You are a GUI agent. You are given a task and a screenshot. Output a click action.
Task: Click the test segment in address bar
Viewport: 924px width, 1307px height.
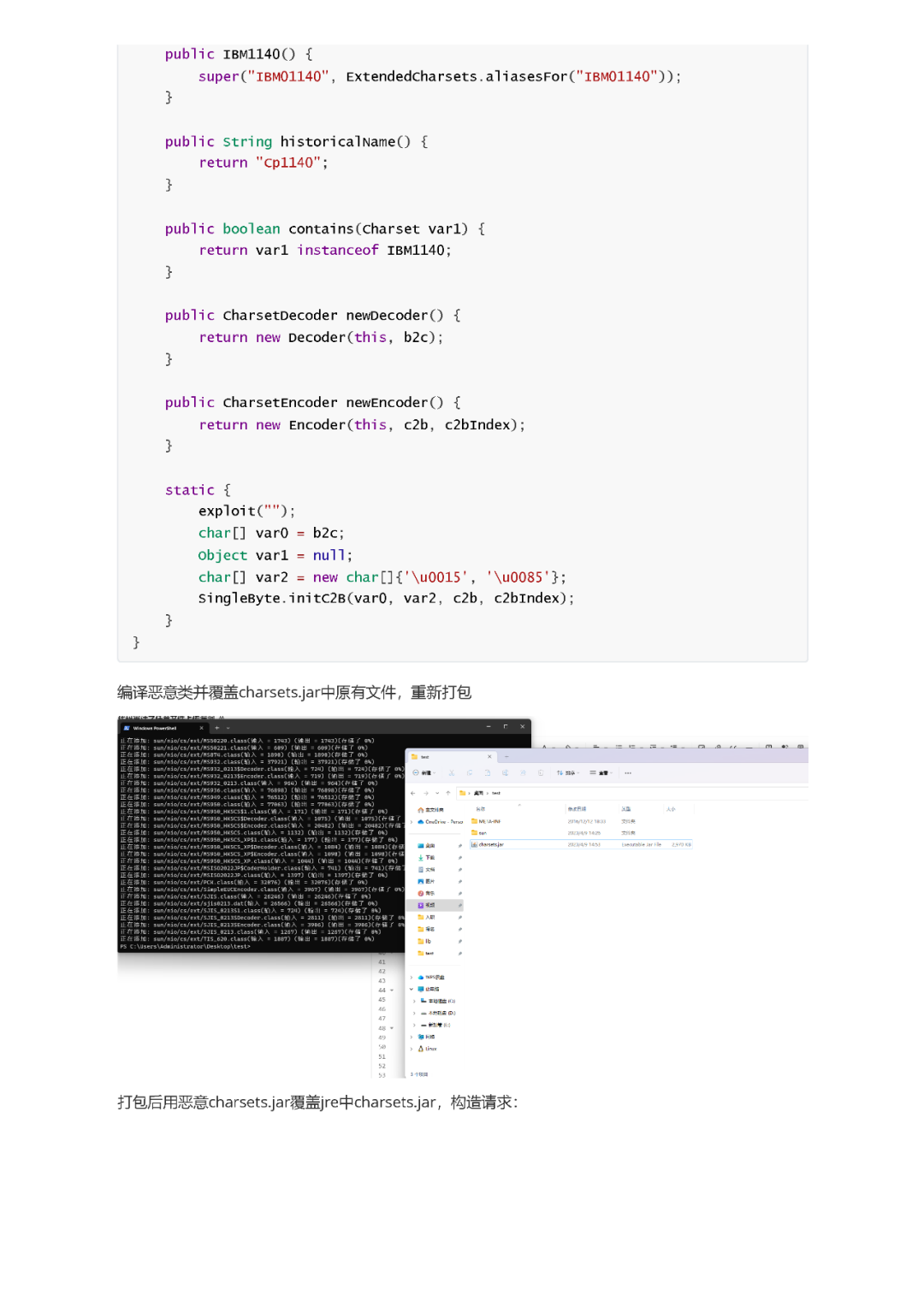click(496, 793)
